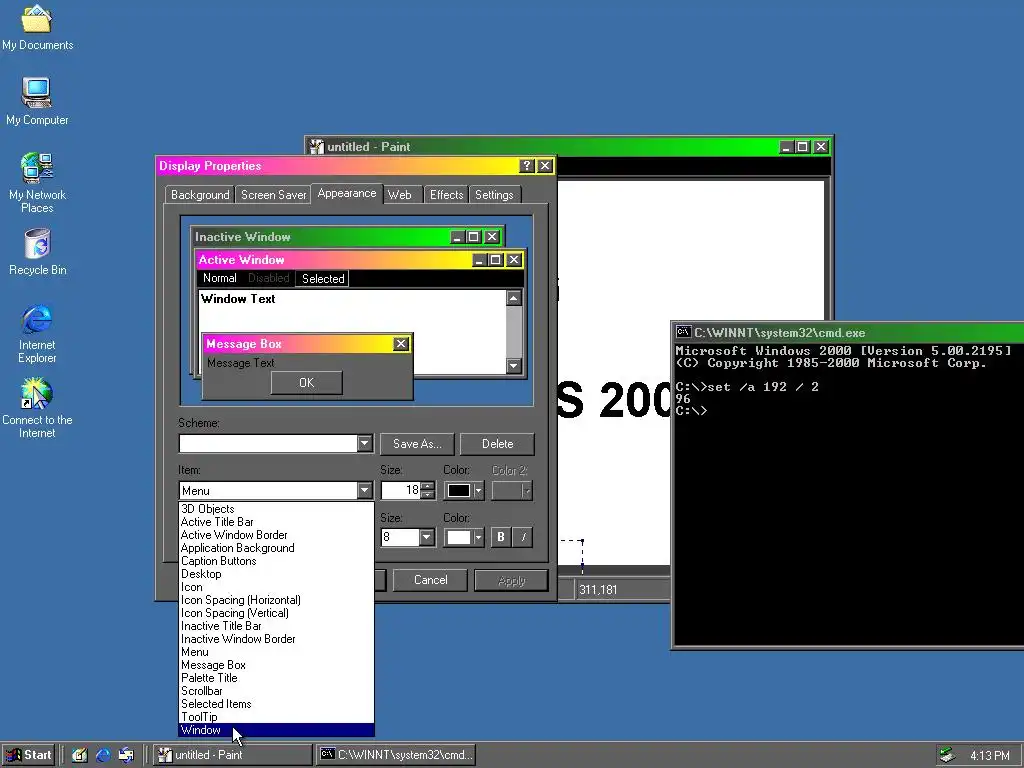This screenshot has width=1024, height=768.
Task: Choose Selected Items in item list
Action: (276, 704)
